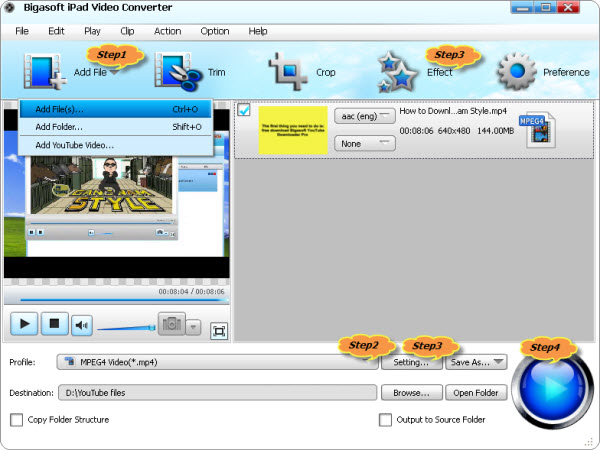Open the Option menu
The height and width of the screenshot is (450, 600).
215,31
